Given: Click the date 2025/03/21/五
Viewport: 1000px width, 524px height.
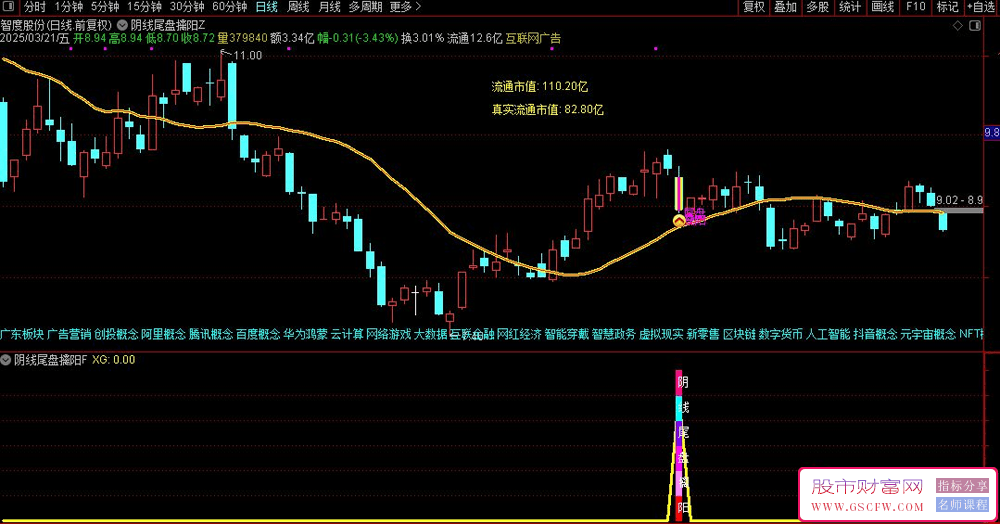Looking at the screenshot, I should [35, 38].
